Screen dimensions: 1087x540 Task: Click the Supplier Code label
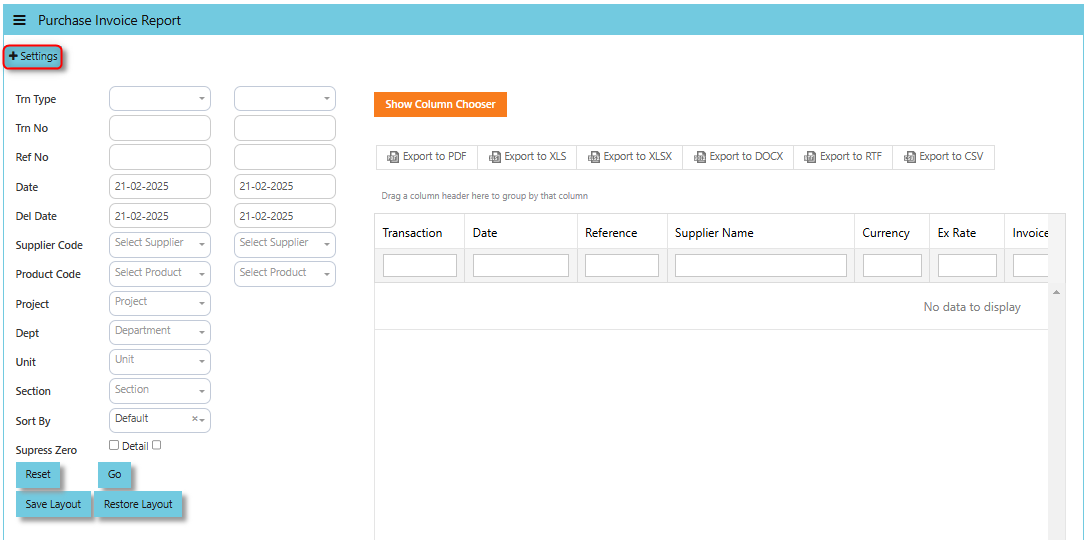[49, 245]
